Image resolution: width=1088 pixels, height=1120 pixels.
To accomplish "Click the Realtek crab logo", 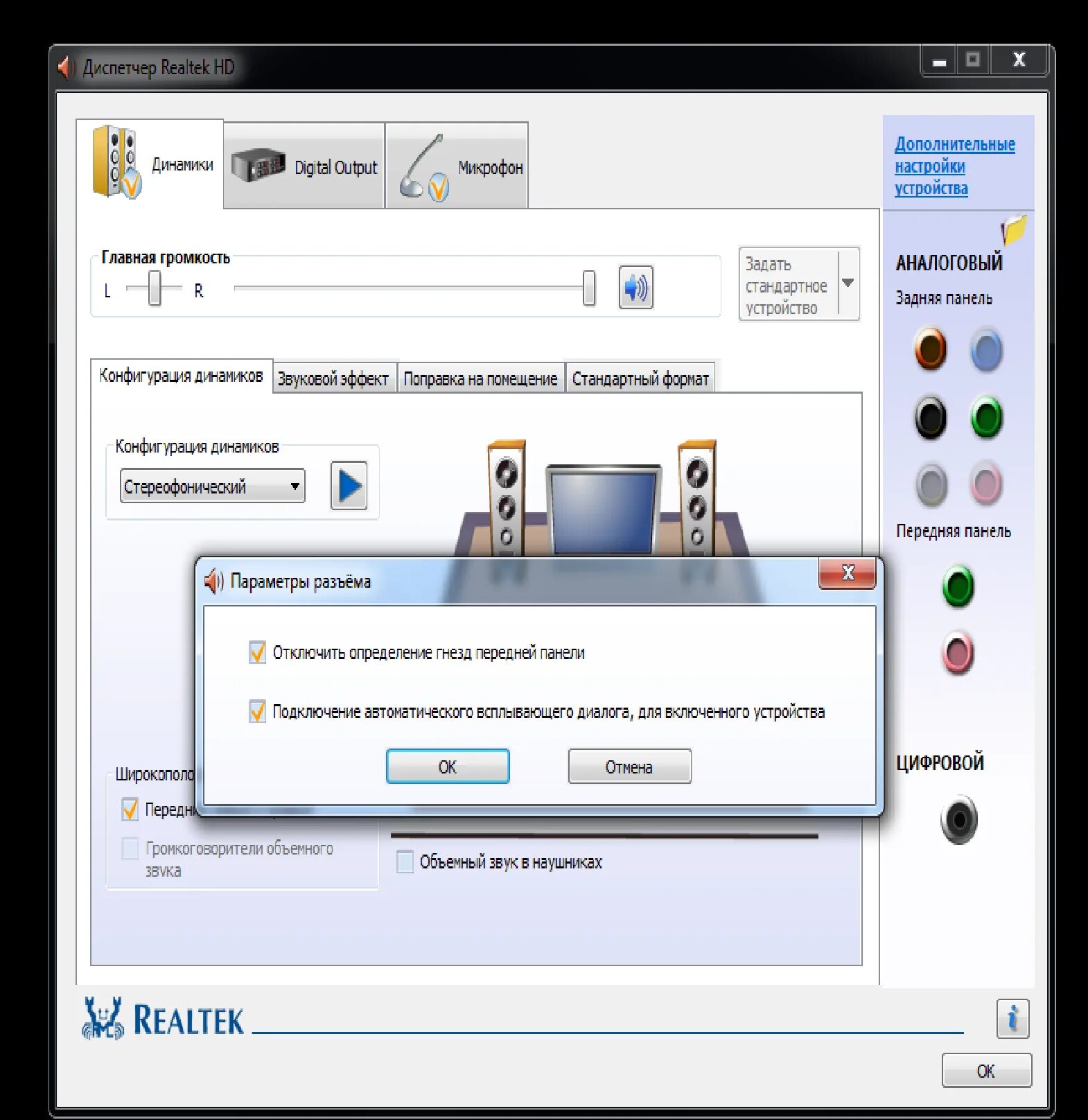I will click(103, 1018).
